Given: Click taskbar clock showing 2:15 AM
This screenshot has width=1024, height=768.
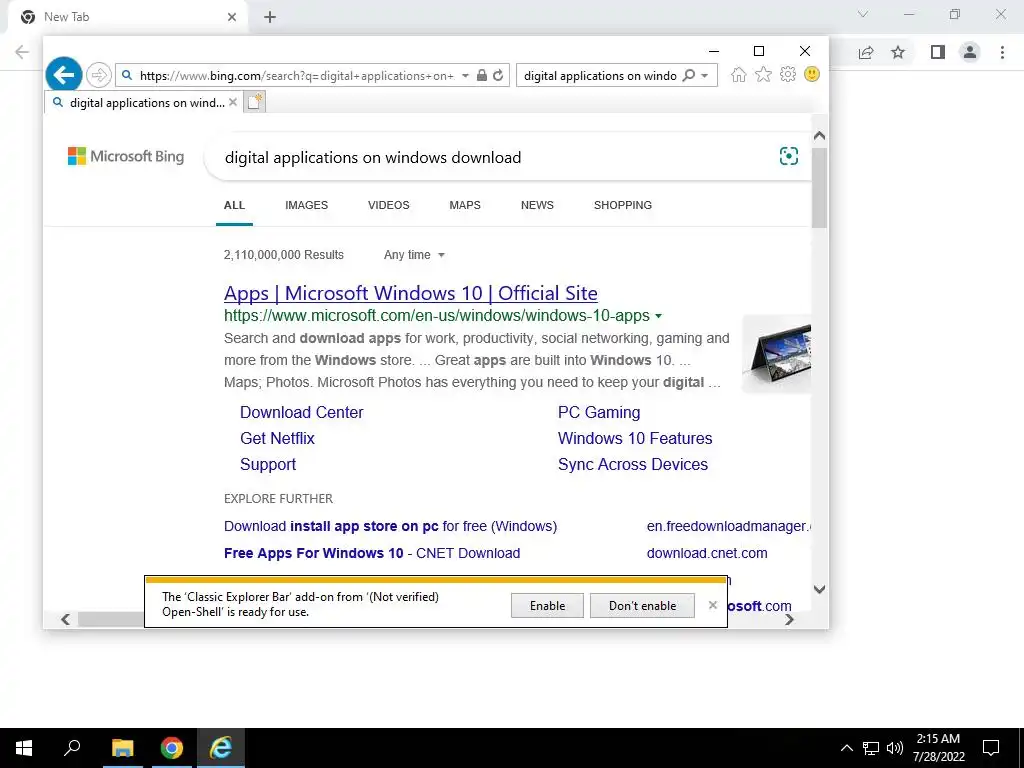Looking at the screenshot, I should pos(938,748).
